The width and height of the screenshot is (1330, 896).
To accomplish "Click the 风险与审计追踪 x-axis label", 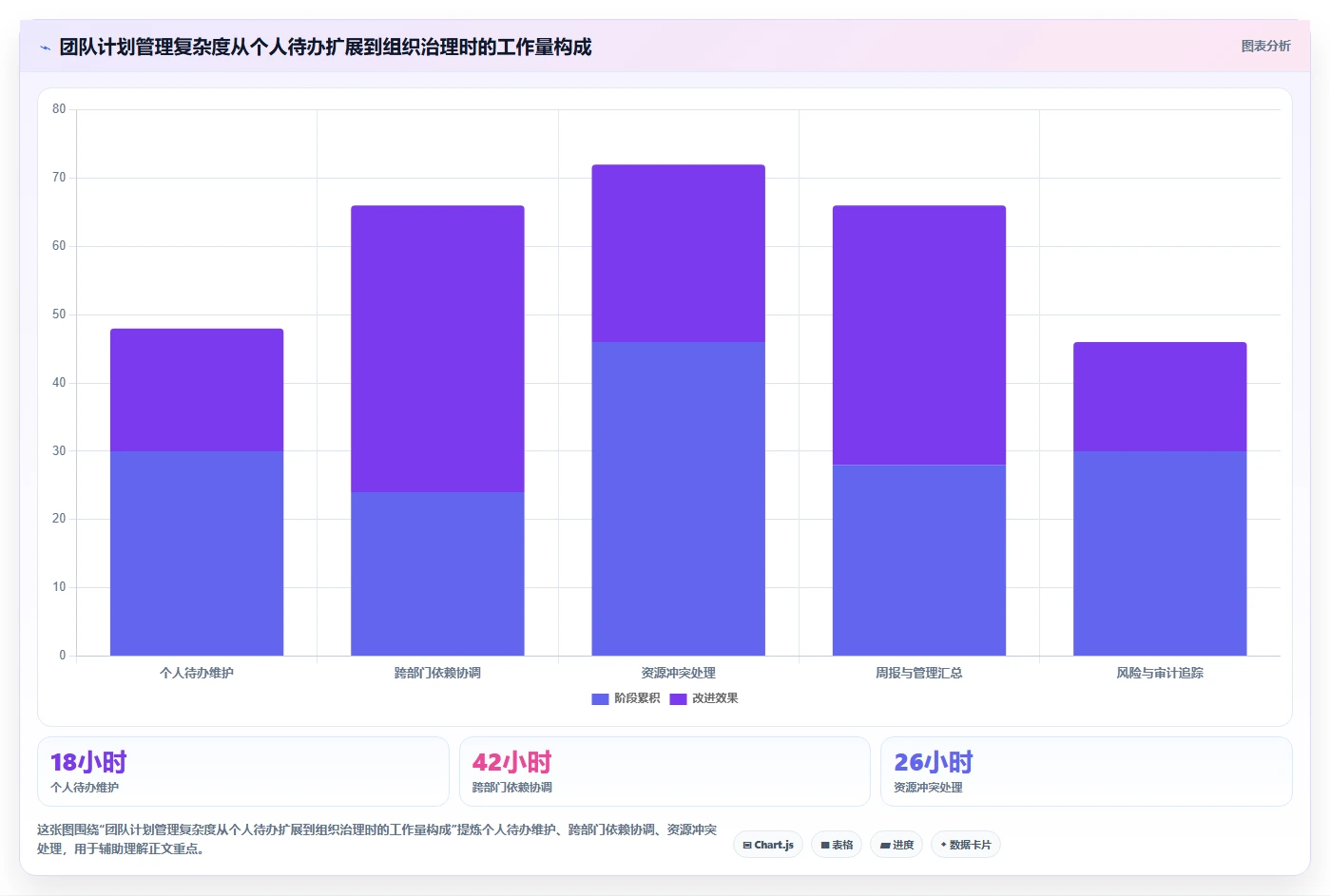I will coord(1160,673).
